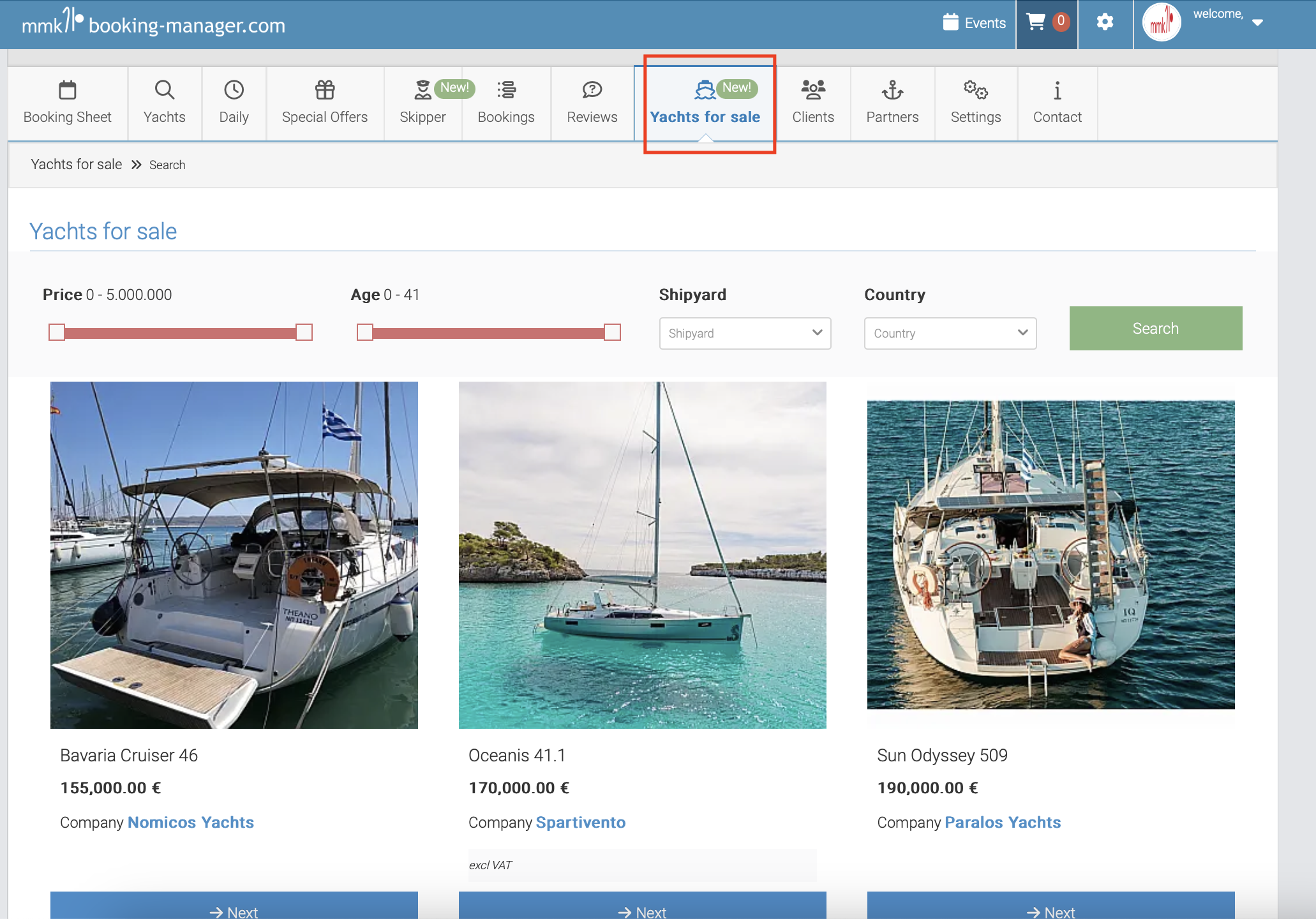Click the green Search button
The image size is (1316, 919).
[x=1155, y=328]
